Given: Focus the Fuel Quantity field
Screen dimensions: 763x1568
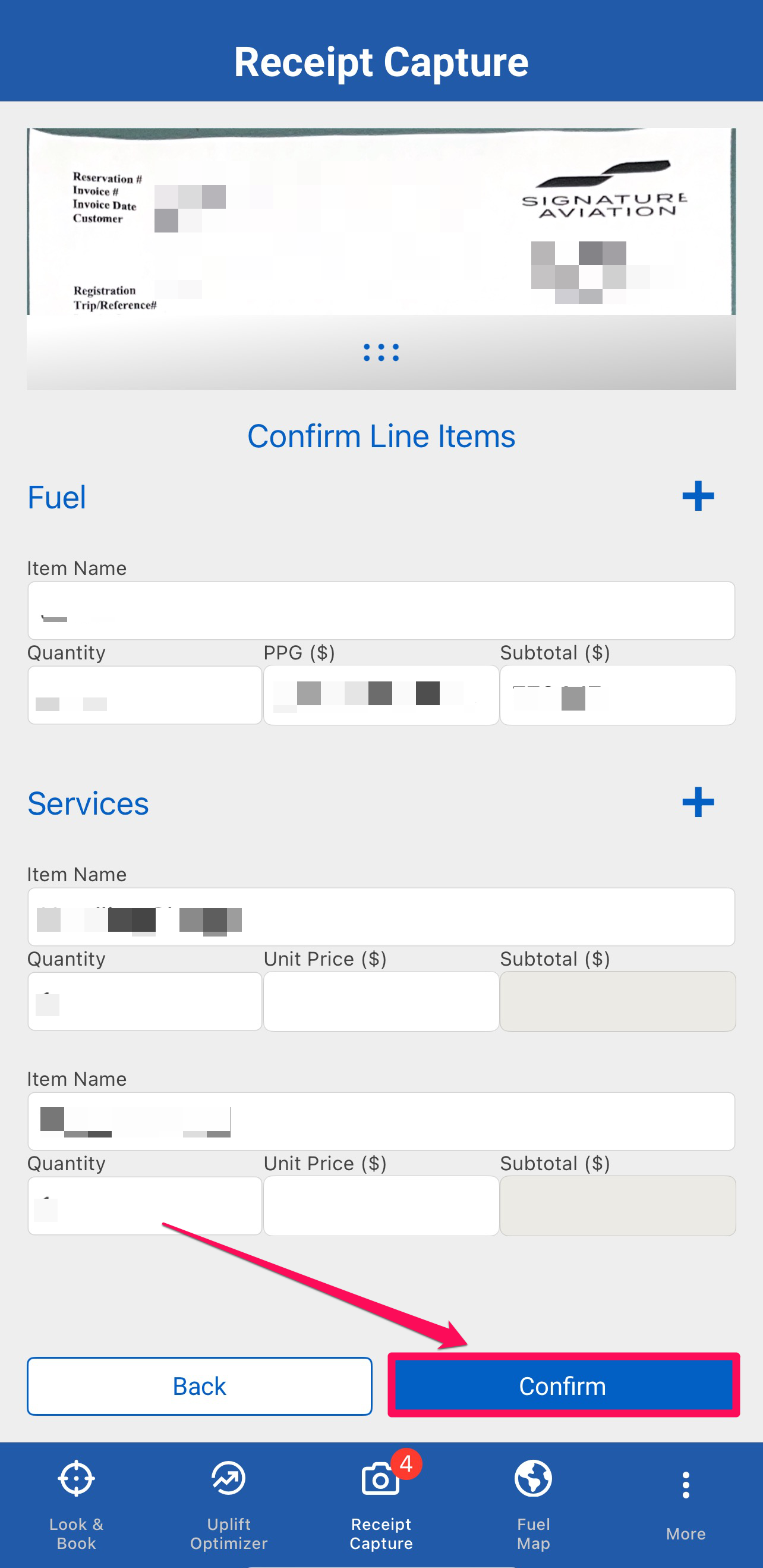Looking at the screenshot, I should (x=145, y=695).
